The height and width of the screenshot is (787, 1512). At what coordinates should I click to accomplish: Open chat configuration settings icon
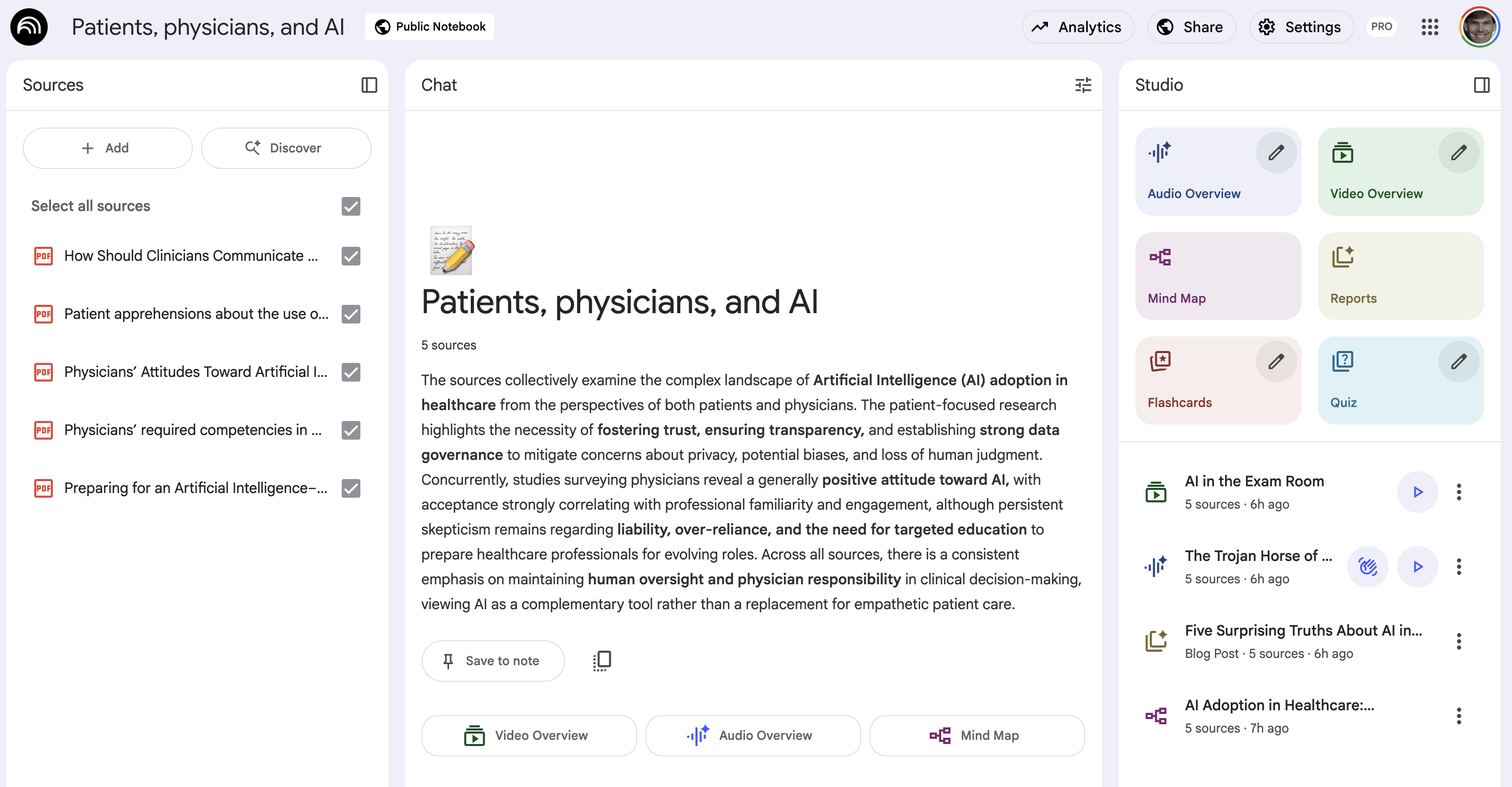pyautogui.click(x=1083, y=85)
